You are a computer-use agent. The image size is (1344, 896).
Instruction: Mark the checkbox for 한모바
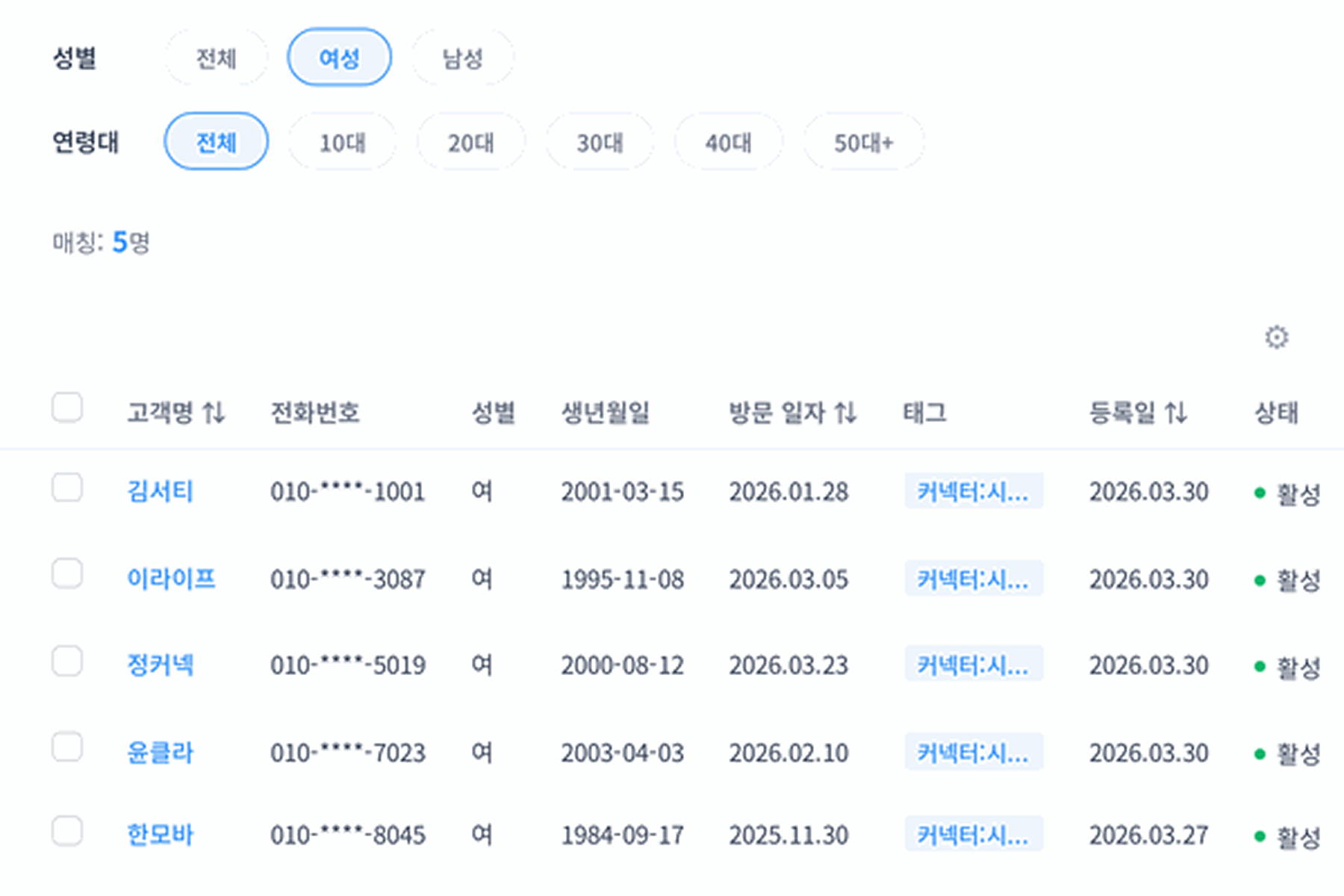click(x=67, y=831)
